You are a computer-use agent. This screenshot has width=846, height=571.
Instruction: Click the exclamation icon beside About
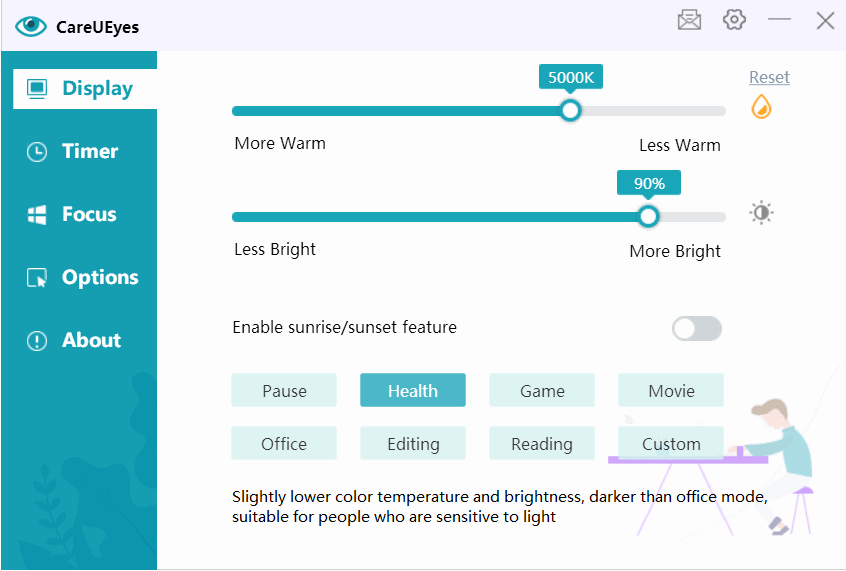(37, 341)
